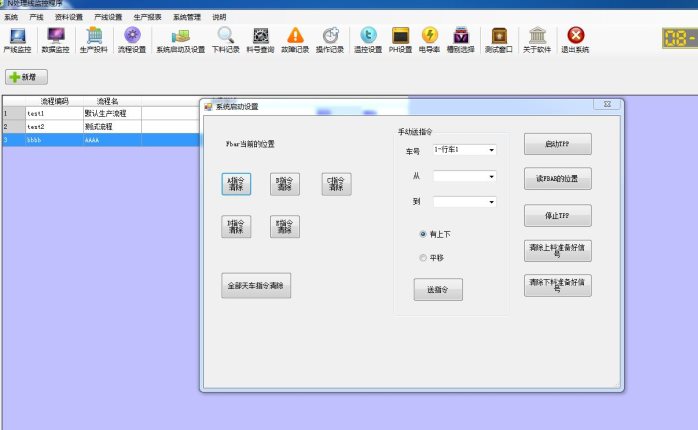Screen dimensions: 698x430
Task: Open the 资料设置 menu
Action: (69, 17)
